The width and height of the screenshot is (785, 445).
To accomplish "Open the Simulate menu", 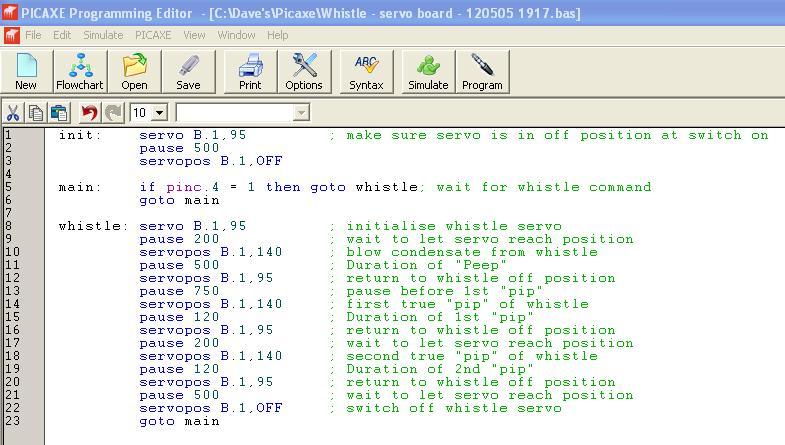I will coord(103,35).
